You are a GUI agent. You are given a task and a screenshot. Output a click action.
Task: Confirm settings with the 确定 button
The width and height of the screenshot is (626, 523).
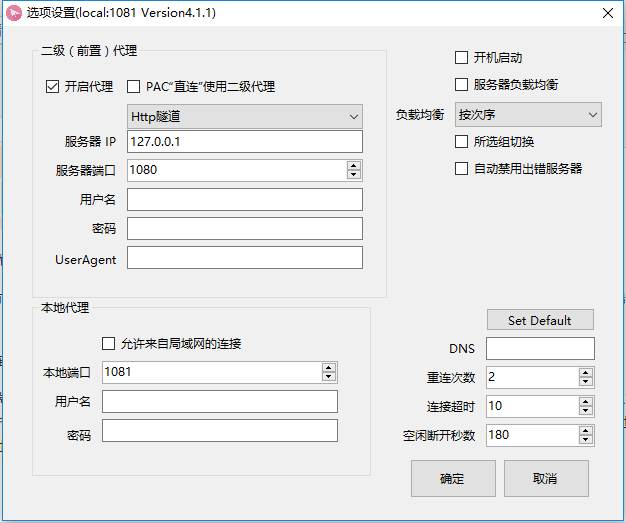click(x=453, y=479)
